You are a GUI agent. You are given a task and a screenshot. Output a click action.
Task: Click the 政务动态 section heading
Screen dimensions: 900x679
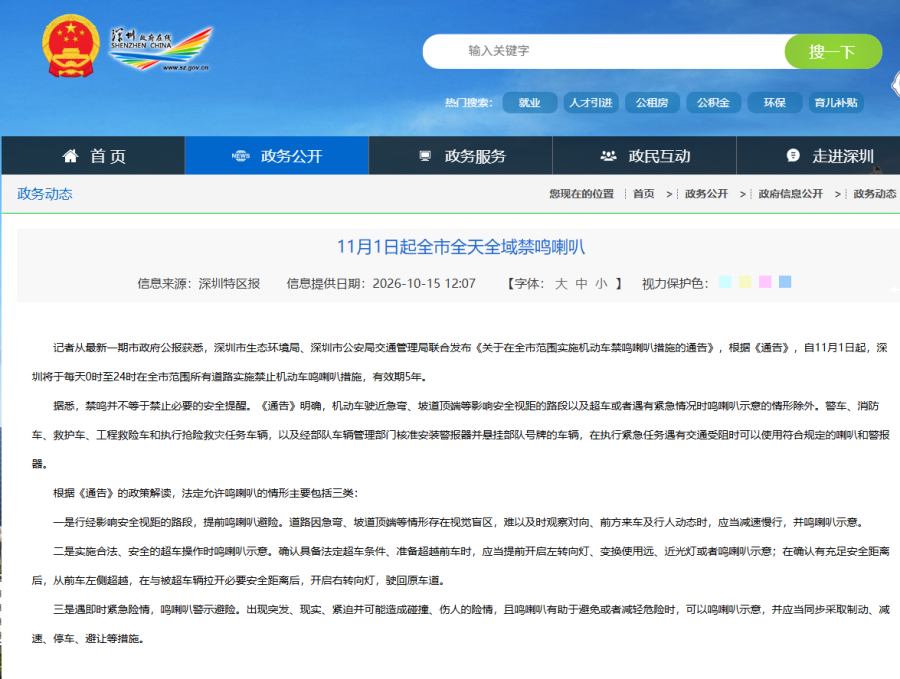point(45,194)
